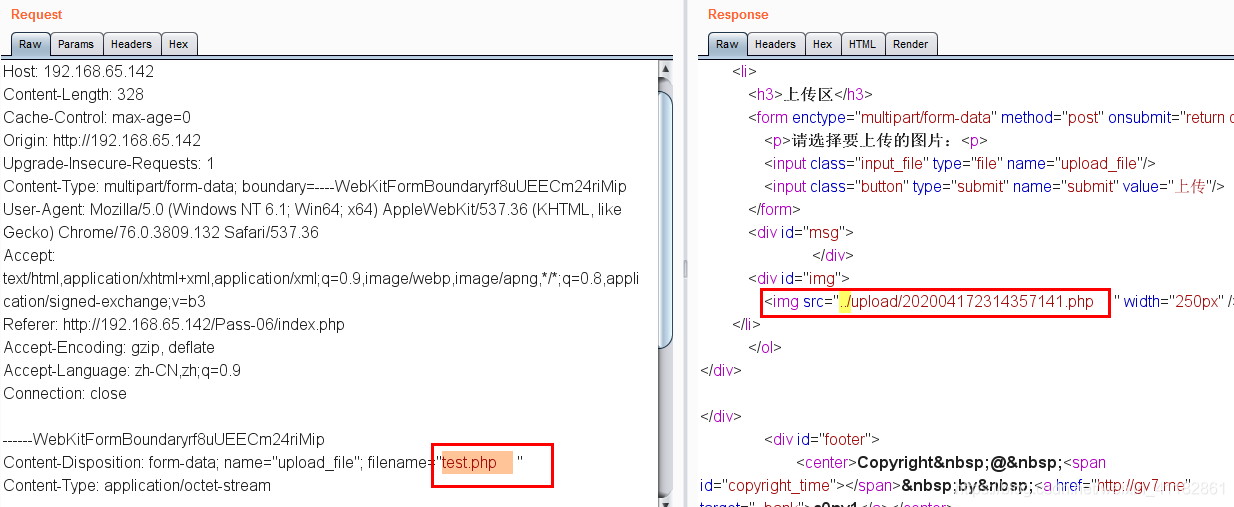Open the Request Params tab
1234x507 pixels.
pyautogui.click(x=76, y=44)
